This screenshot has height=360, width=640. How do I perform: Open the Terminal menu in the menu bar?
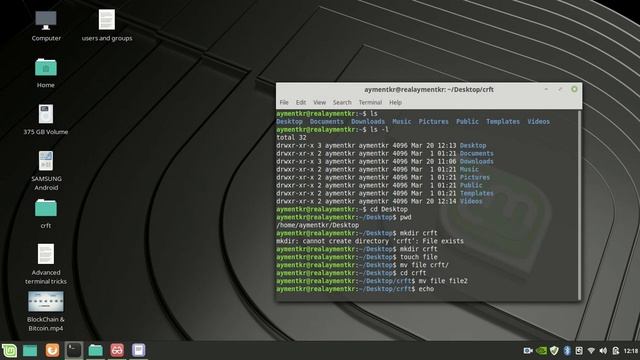(x=370, y=102)
